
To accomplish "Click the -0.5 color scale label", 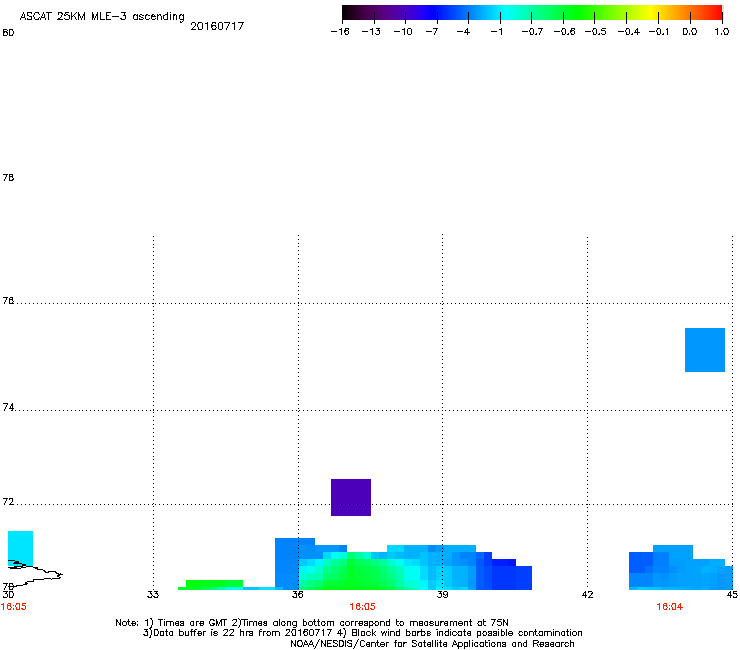I will (595, 32).
